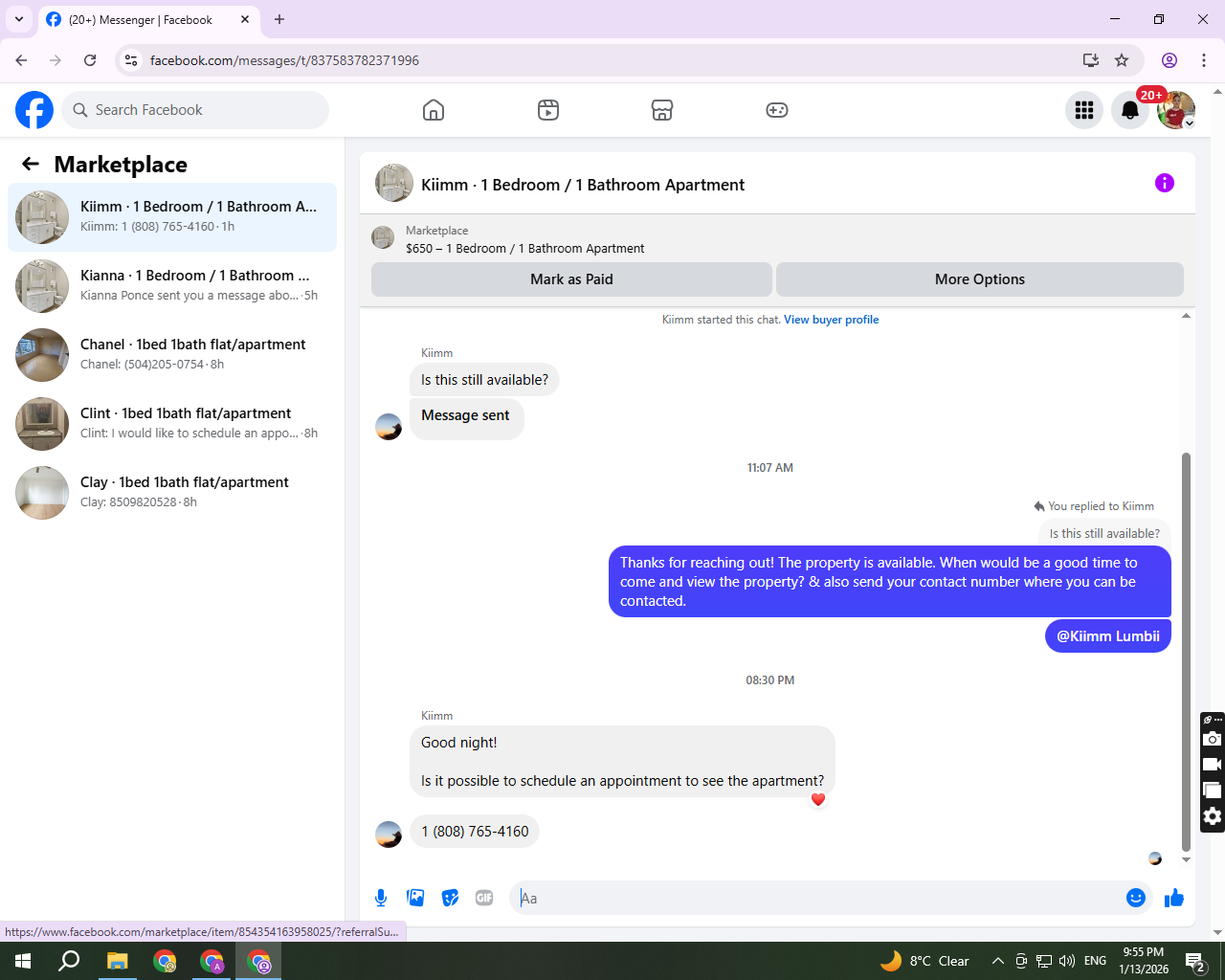The height and width of the screenshot is (980, 1225).
Task: Open the Facebook logo home link
Action: (x=34, y=110)
